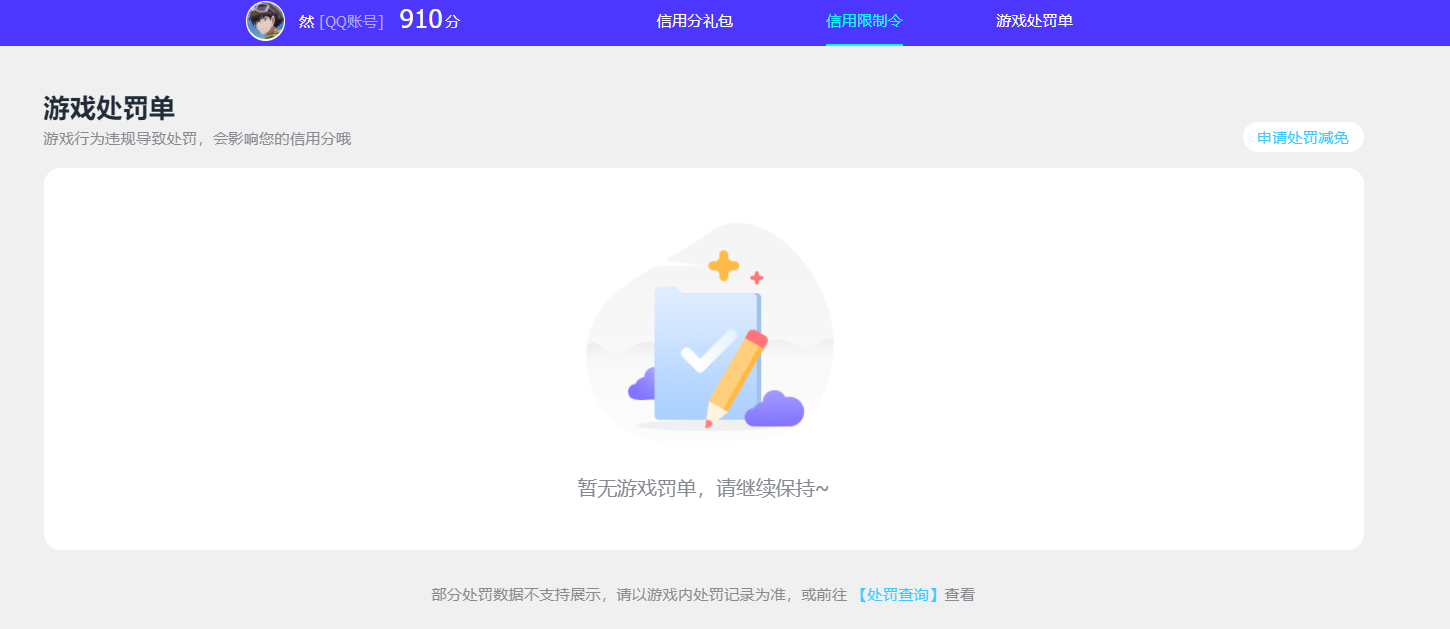The width and height of the screenshot is (1450, 629).
Task: Click the [QQ账号] account label
Action: [x=351, y=21]
